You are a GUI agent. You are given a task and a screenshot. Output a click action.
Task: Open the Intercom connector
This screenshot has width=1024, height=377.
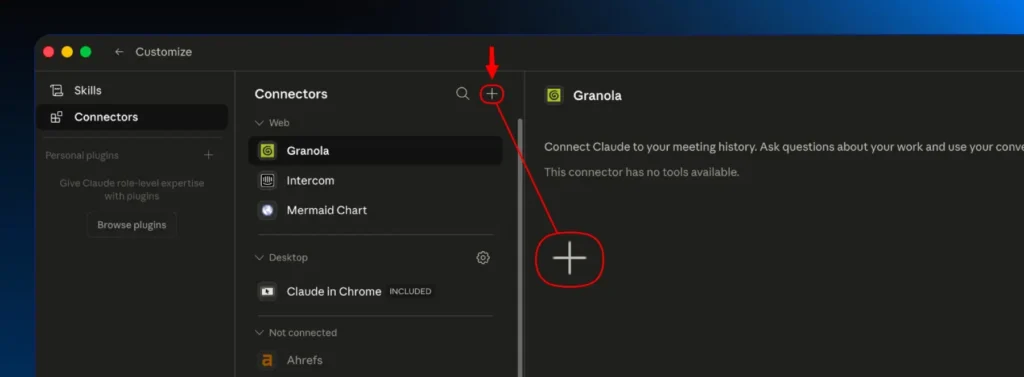point(376,180)
